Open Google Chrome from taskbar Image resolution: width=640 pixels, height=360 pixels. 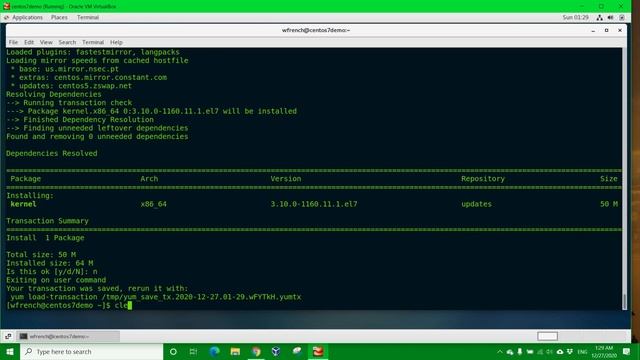pyautogui.click(x=256, y=351)
